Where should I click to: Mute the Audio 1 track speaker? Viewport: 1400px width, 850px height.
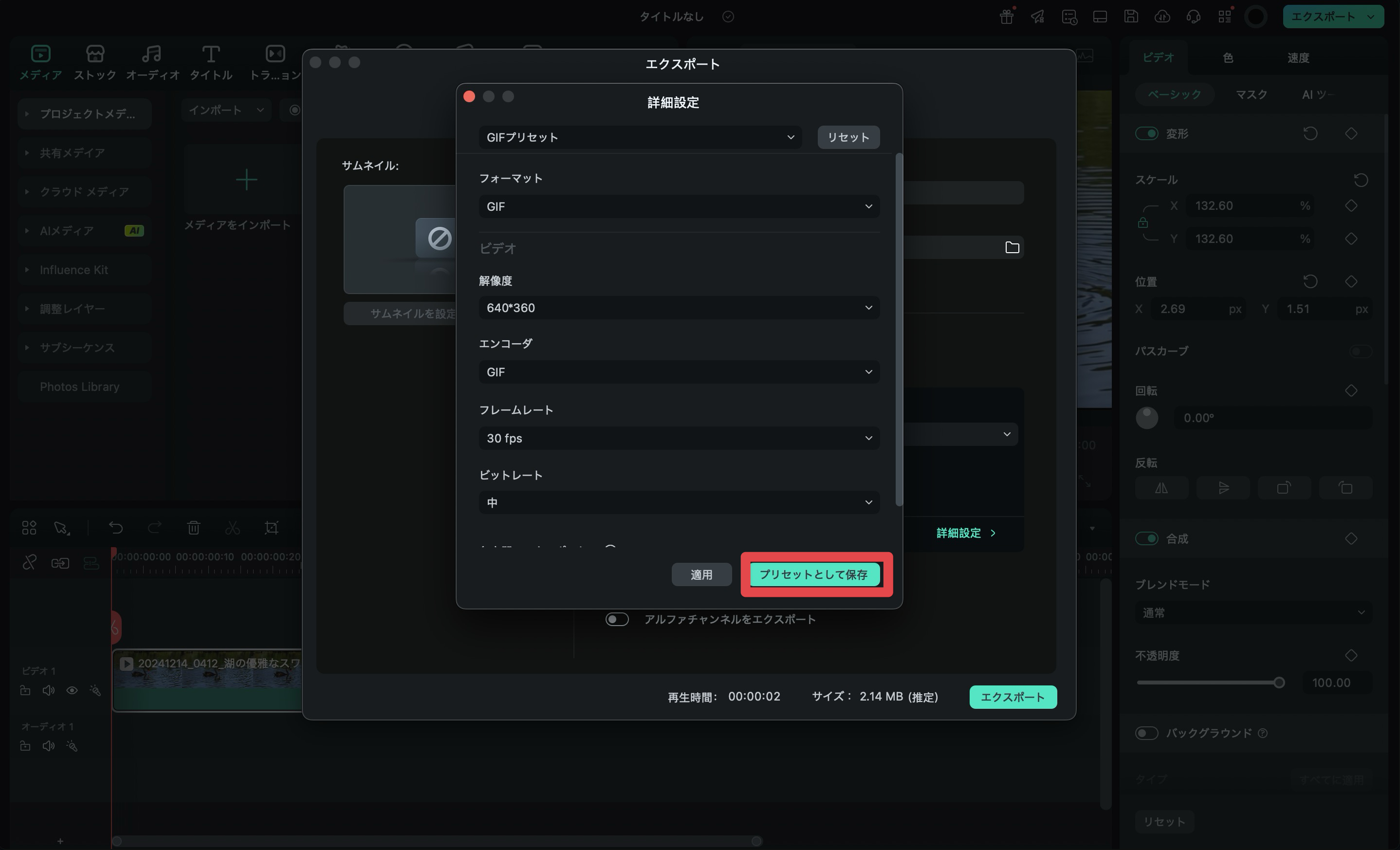[48, 746]
